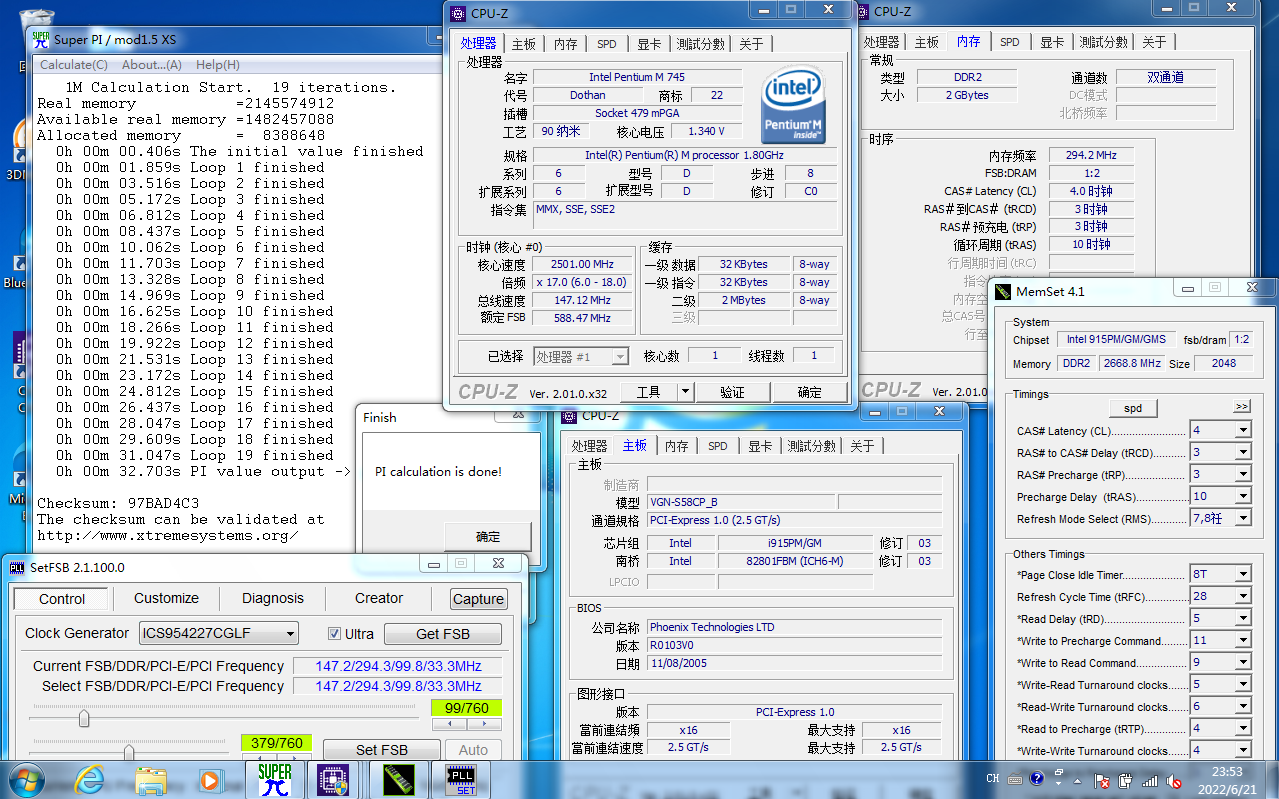
Task: Open Help(H) menu in Super PI
Action: 218,65
